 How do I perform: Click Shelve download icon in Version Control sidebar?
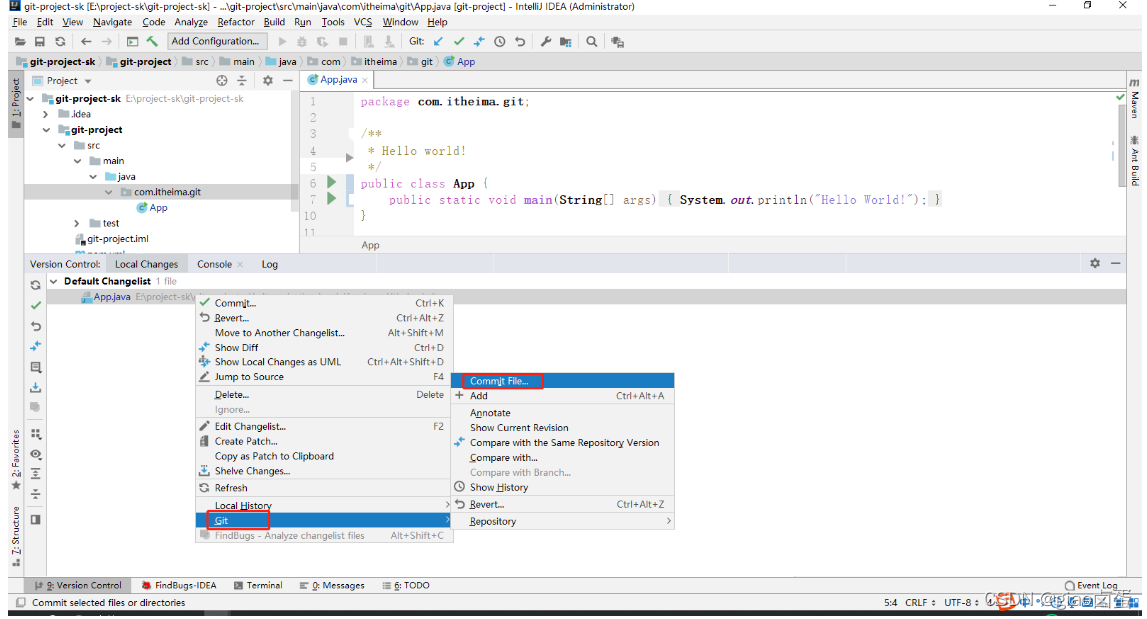coord(35,387)
